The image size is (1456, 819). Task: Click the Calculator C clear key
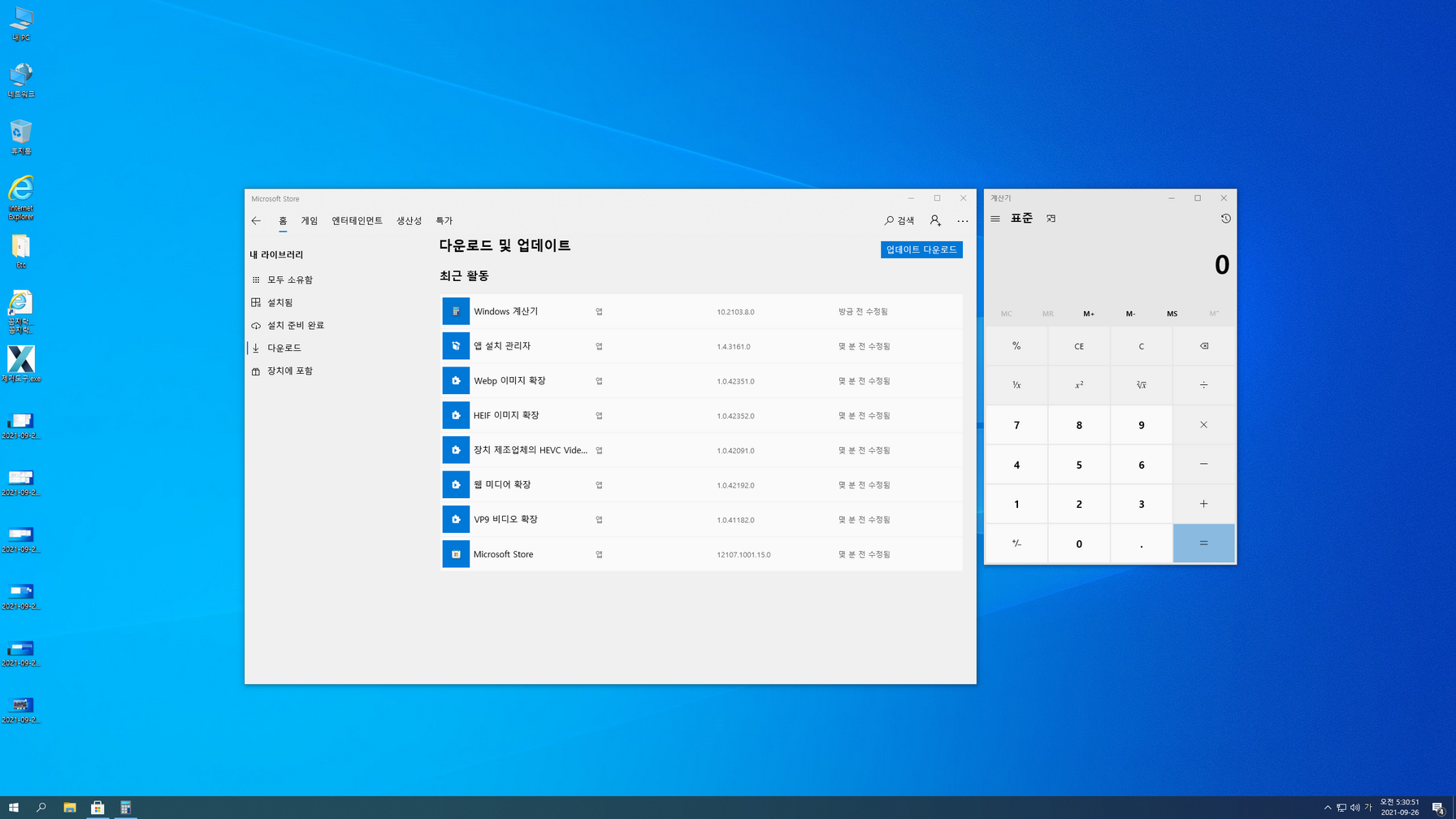[1141, 346]
